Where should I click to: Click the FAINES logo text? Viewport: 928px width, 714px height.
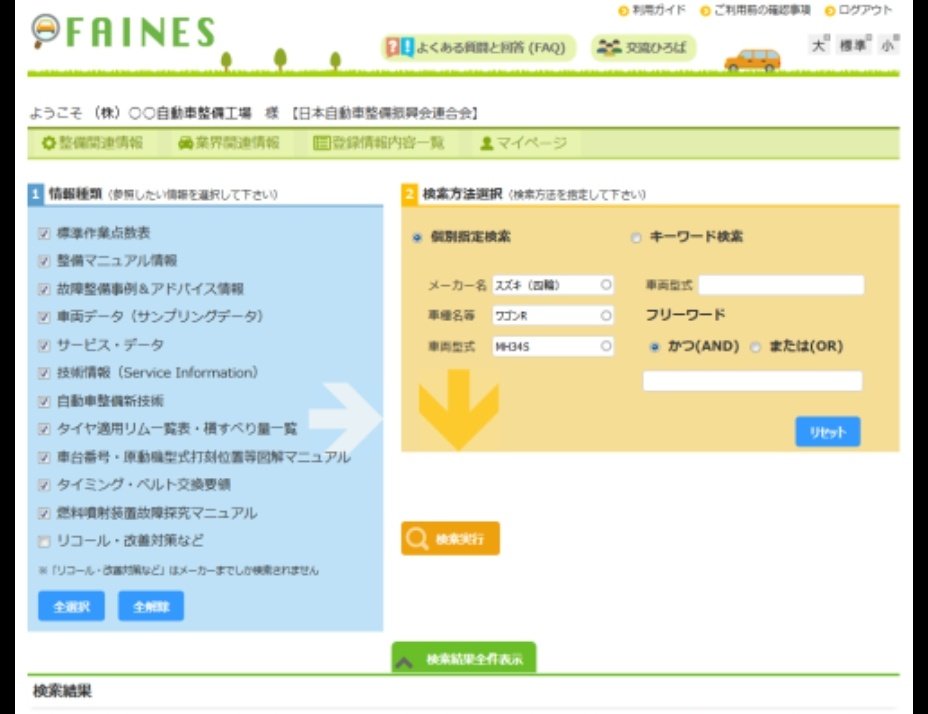(140, 32)
